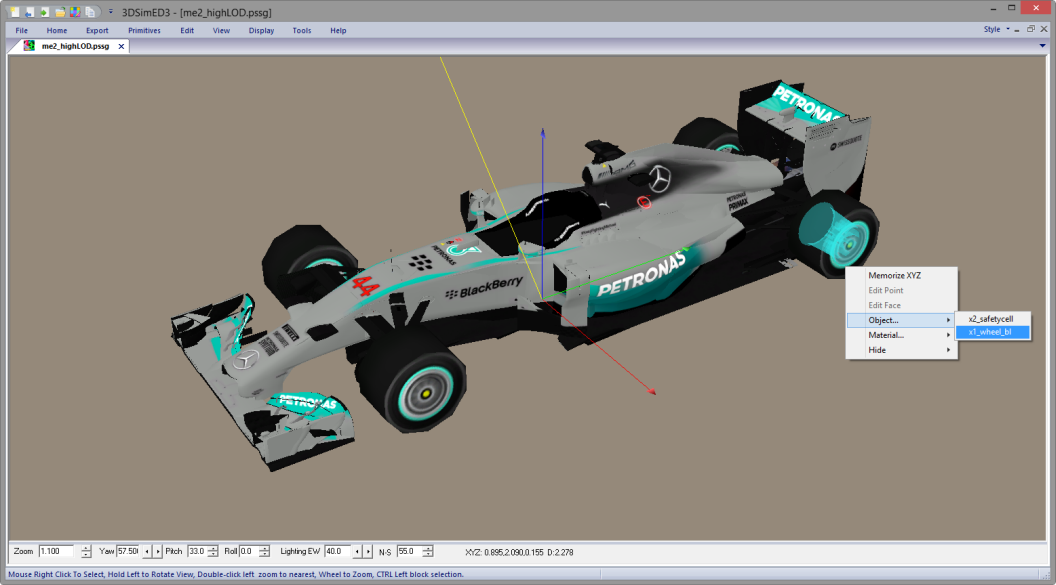Image resolution: width=1056 pixels, height=585 pixels.
Task: Expand the Object... submenu
Action: (902, 320)
